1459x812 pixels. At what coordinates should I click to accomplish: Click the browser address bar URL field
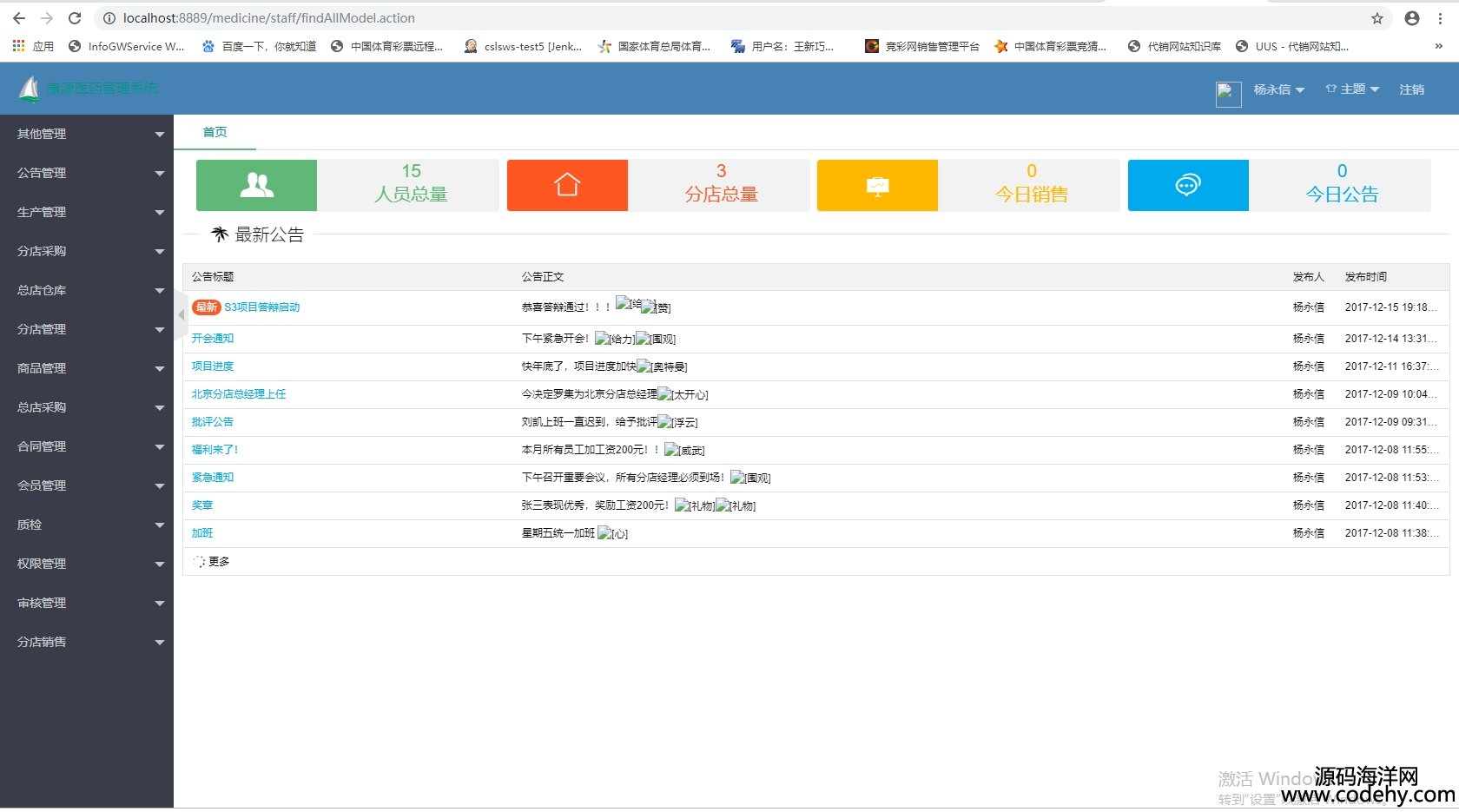(x=695, y=18)
